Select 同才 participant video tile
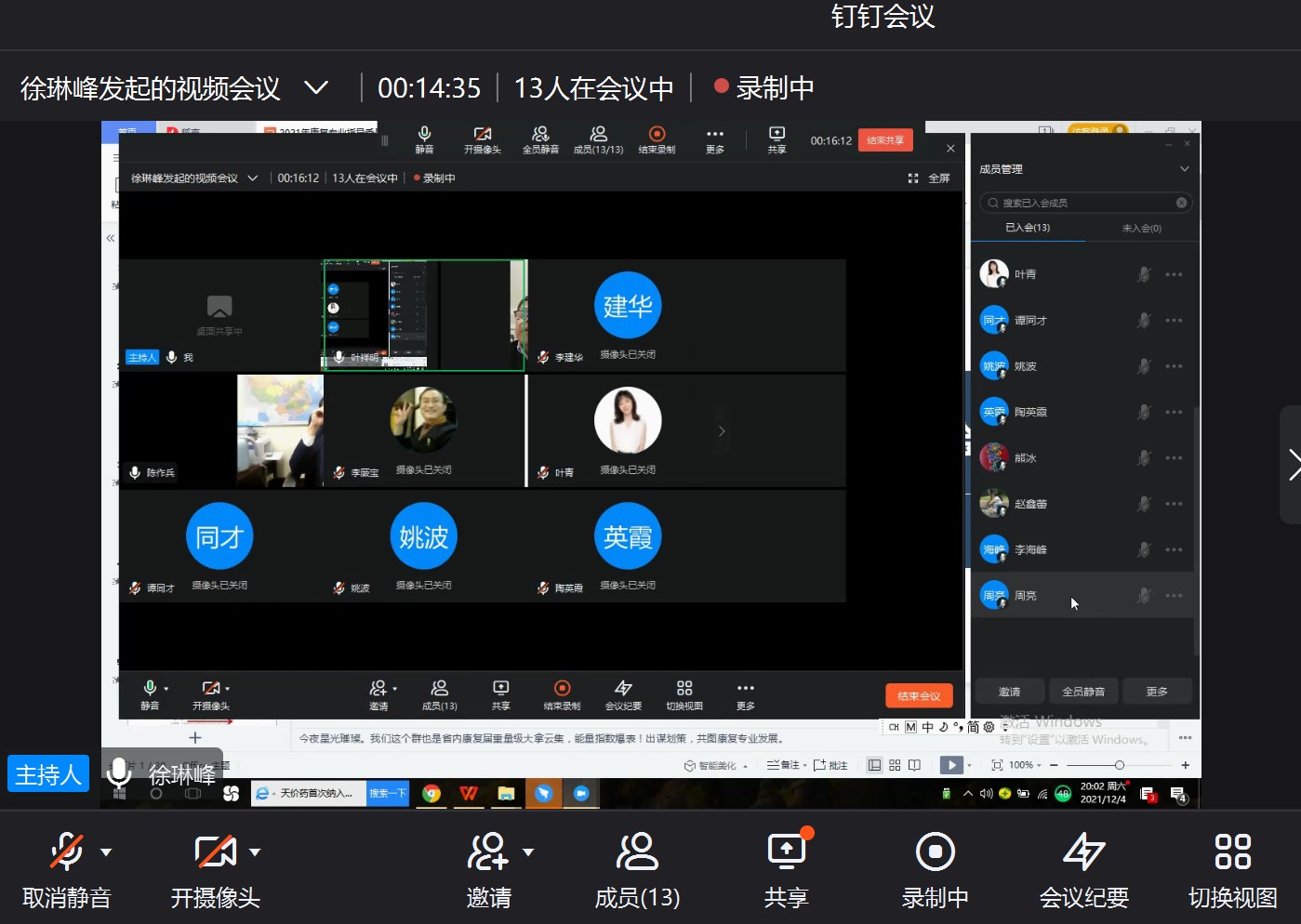Viewport: 1301px width, 924px height. point(219,547)
